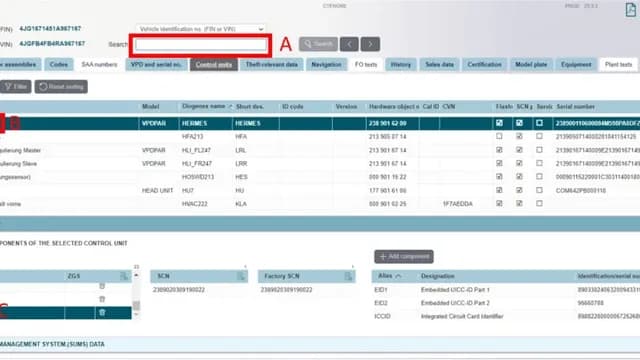The height and width of the screenshot is (360, 640).
Task: Toggle Service checkbox for HERMES row
Action: 539,123
